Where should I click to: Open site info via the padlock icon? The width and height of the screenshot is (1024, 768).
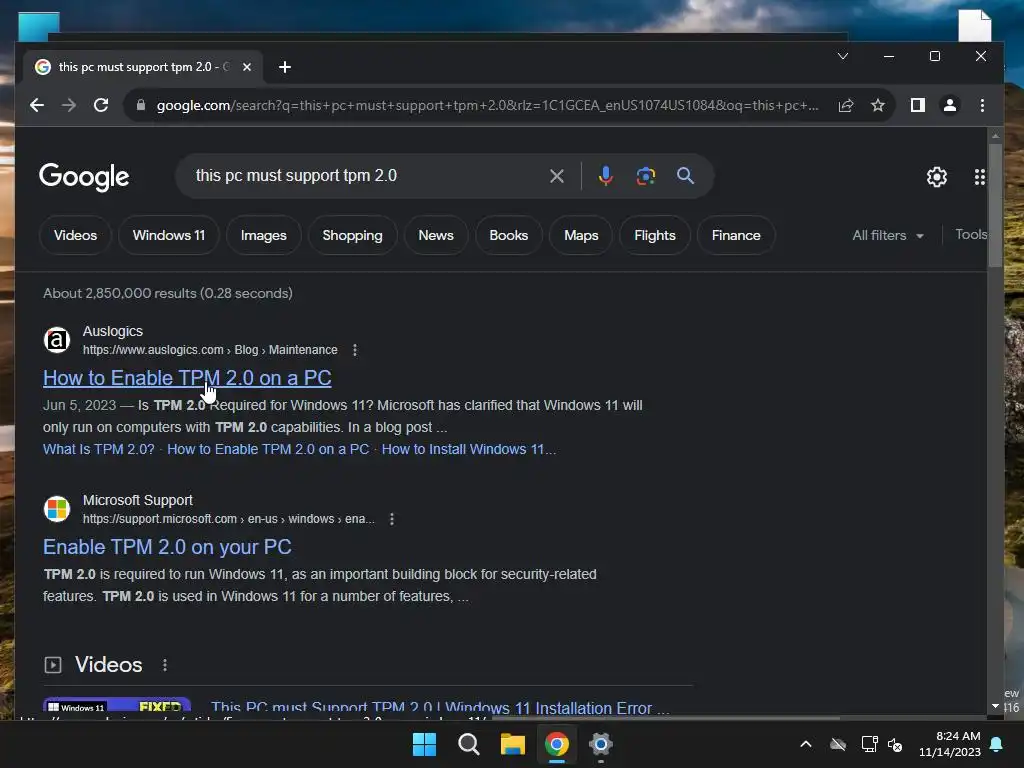(140, 105)
